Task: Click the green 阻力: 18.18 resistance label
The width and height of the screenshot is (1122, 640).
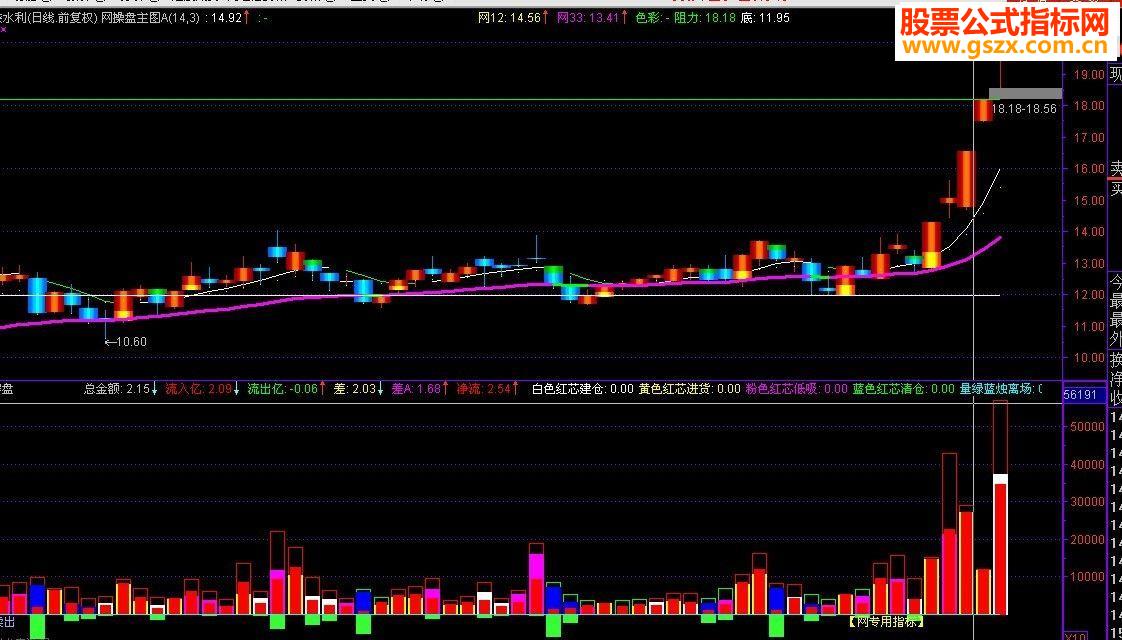Action: coord(705,18)
